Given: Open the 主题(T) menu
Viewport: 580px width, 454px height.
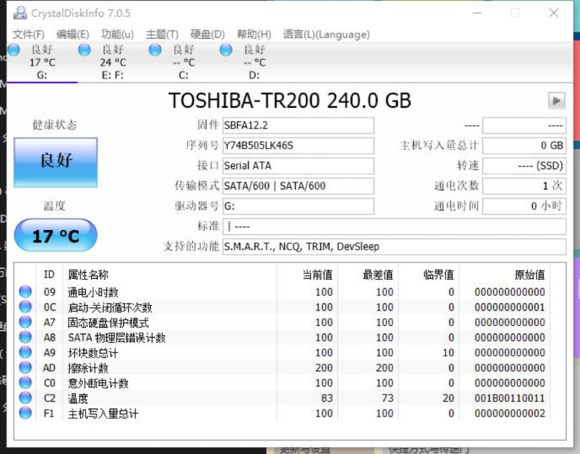Looking at the screenshot, I should tap(162, 34).
